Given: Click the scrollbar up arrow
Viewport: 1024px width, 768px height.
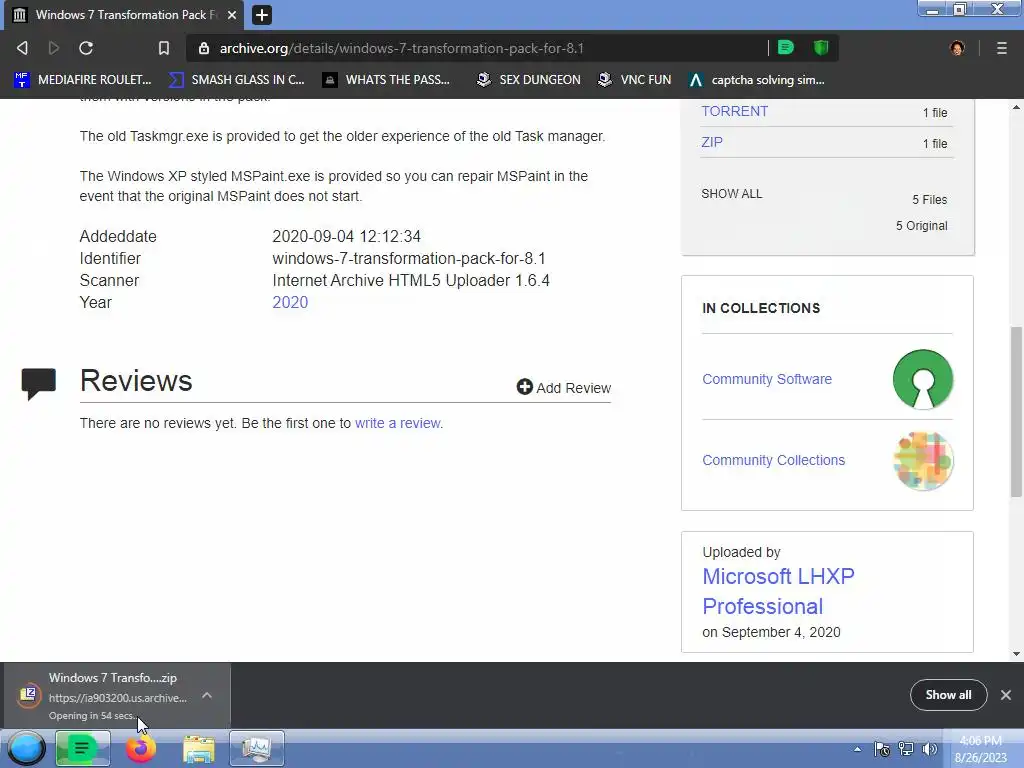Looking at the screenshot, I should point(1016,107).
